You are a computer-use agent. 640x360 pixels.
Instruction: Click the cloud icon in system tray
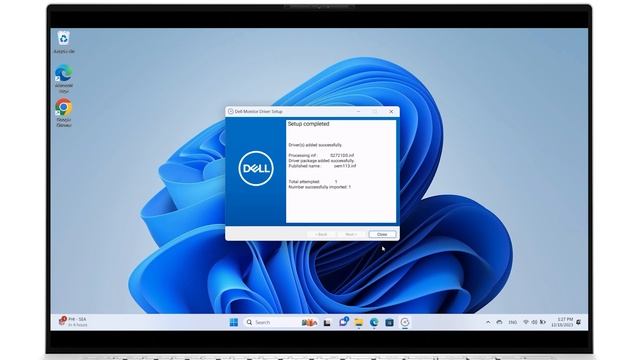click(499, 322)
